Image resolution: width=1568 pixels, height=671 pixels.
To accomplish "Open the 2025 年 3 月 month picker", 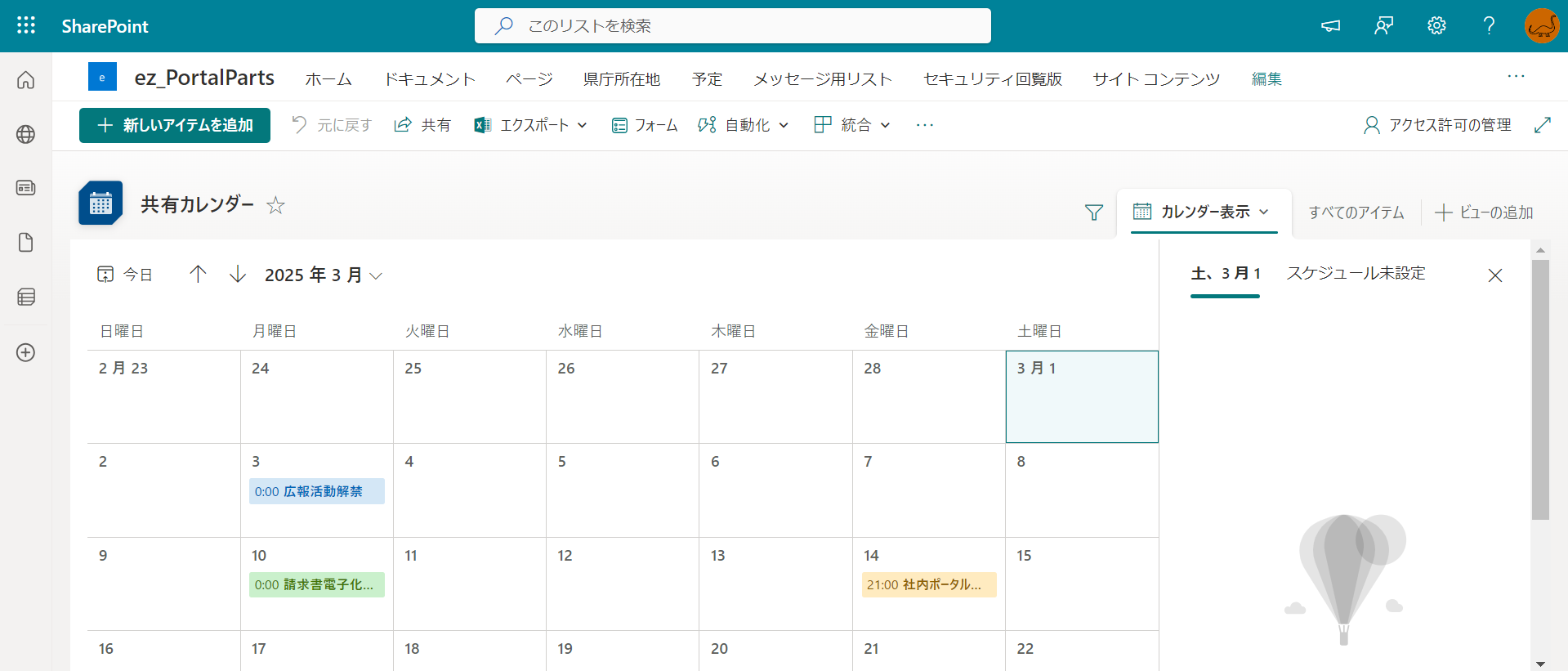I will pyautogui.click(x=324, y=275).
